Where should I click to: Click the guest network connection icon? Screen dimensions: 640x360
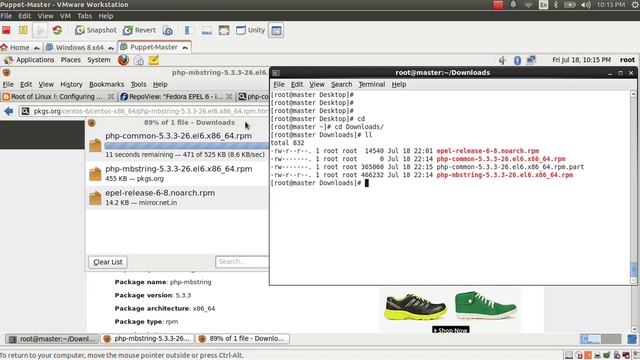click(531, 60)
